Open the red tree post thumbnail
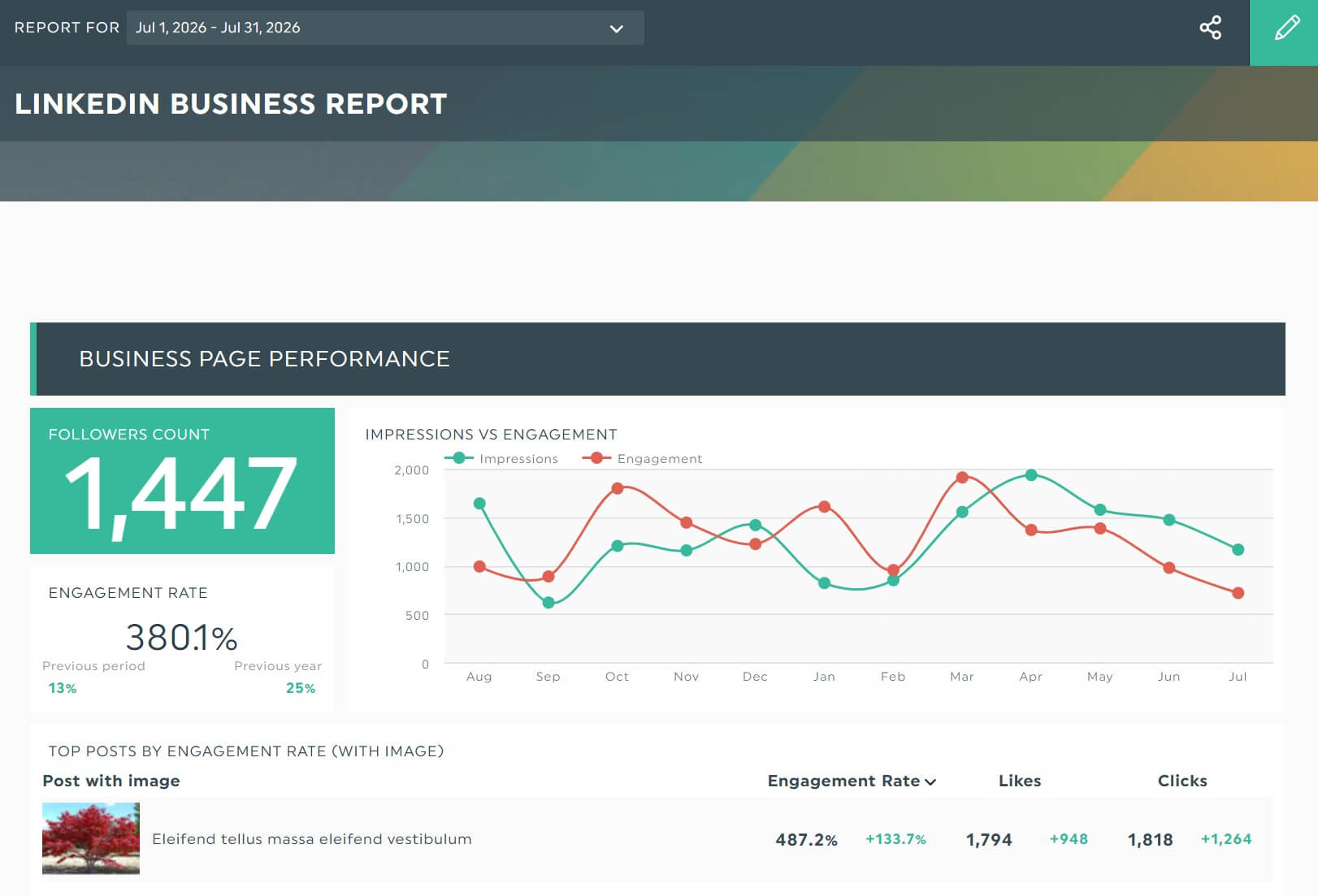 91,838
